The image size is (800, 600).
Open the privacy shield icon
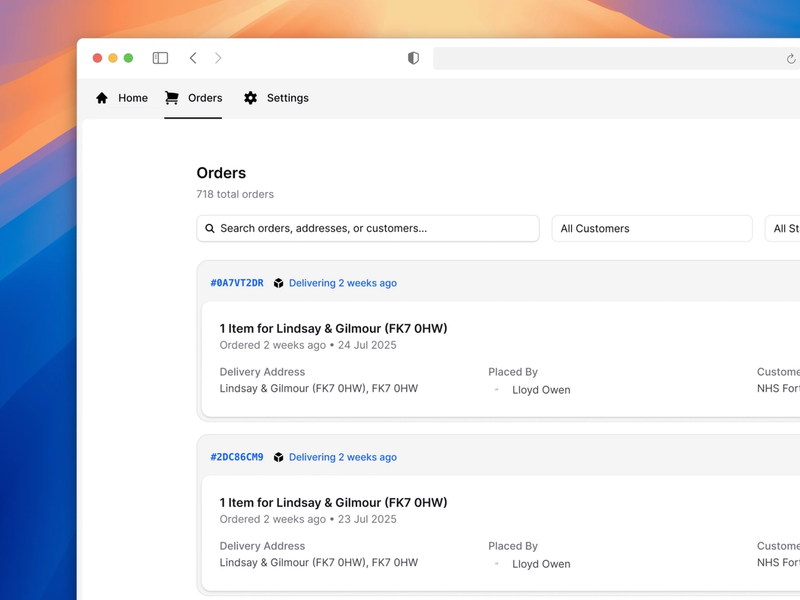pos(413,58)
